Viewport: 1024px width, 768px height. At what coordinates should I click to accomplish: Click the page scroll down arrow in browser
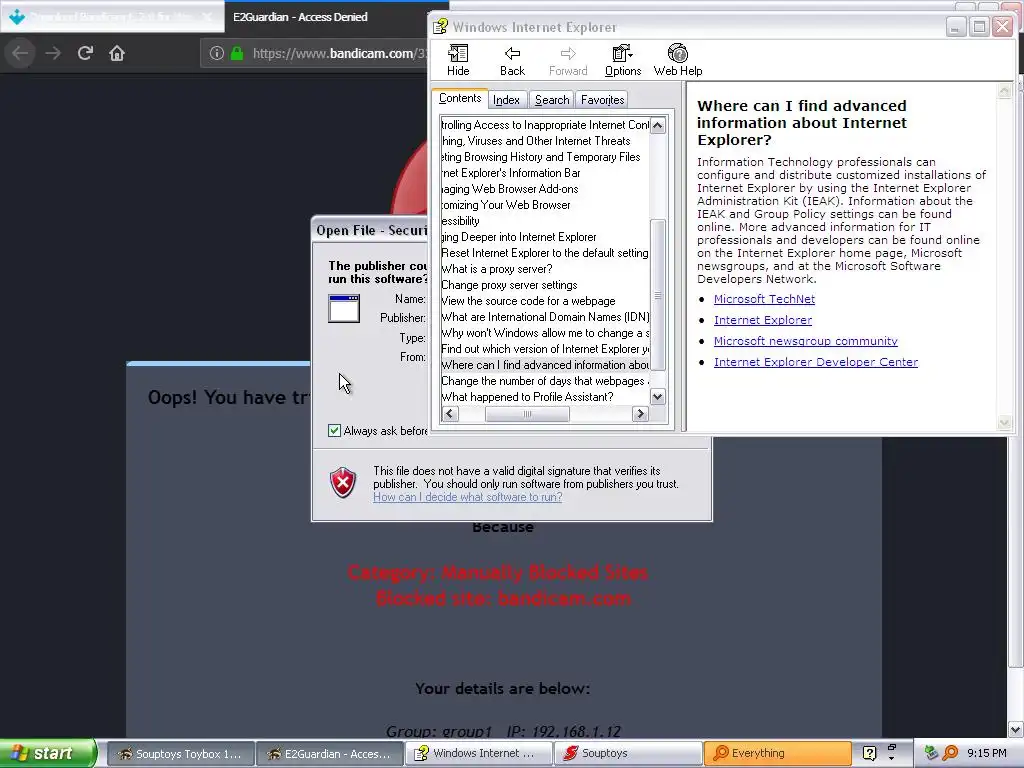1016,729
